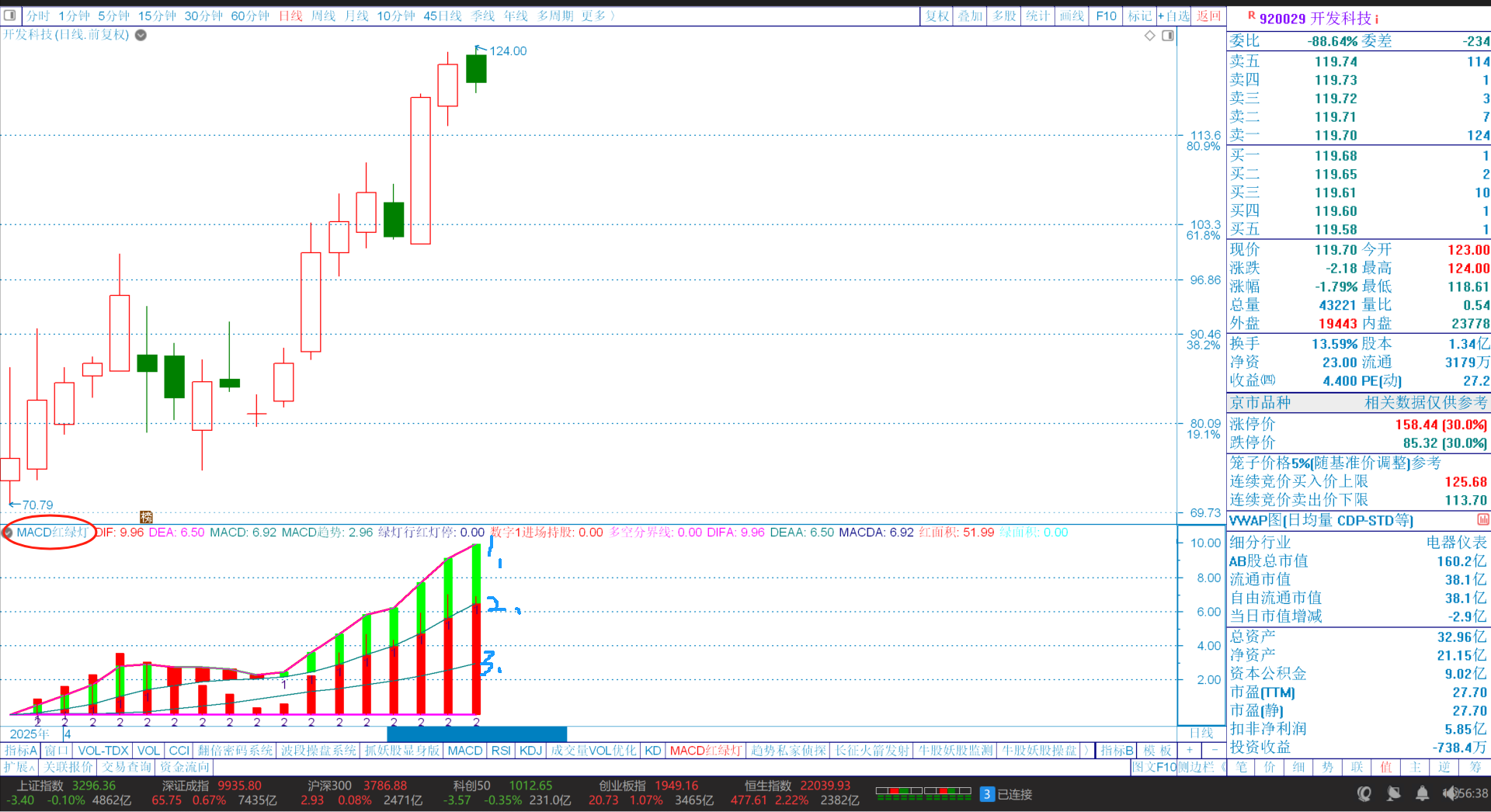This screenshot has height=812, width=1491.
Task: Click the 叠加 overlay button
Action: [971, 16]
